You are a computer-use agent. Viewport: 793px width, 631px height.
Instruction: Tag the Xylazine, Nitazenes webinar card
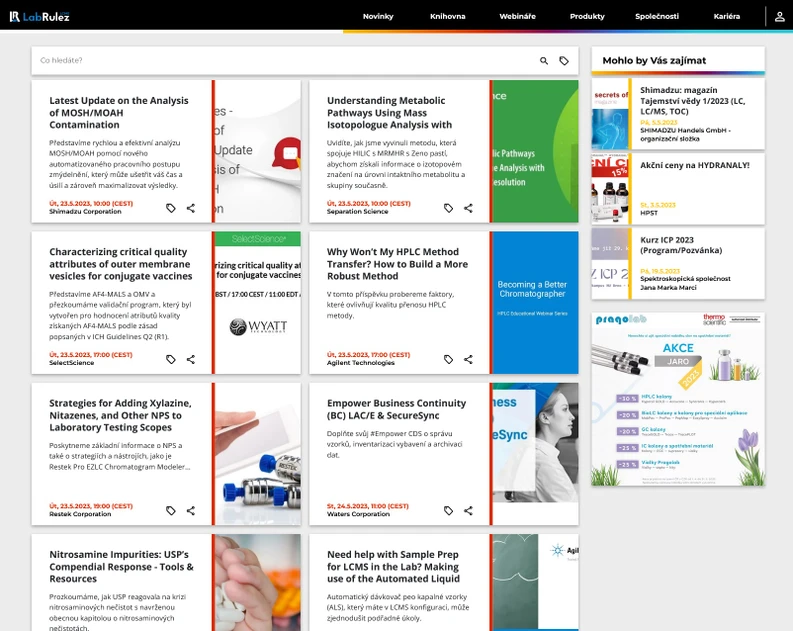[171, 511]
